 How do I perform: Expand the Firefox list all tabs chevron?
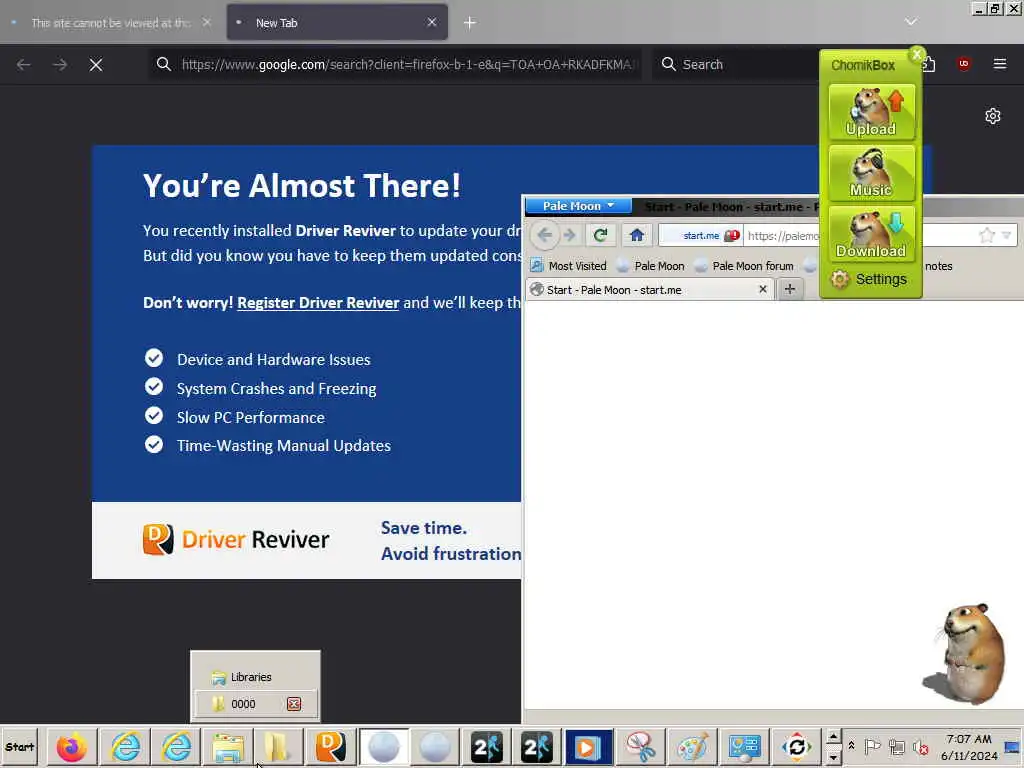[910, 22]
